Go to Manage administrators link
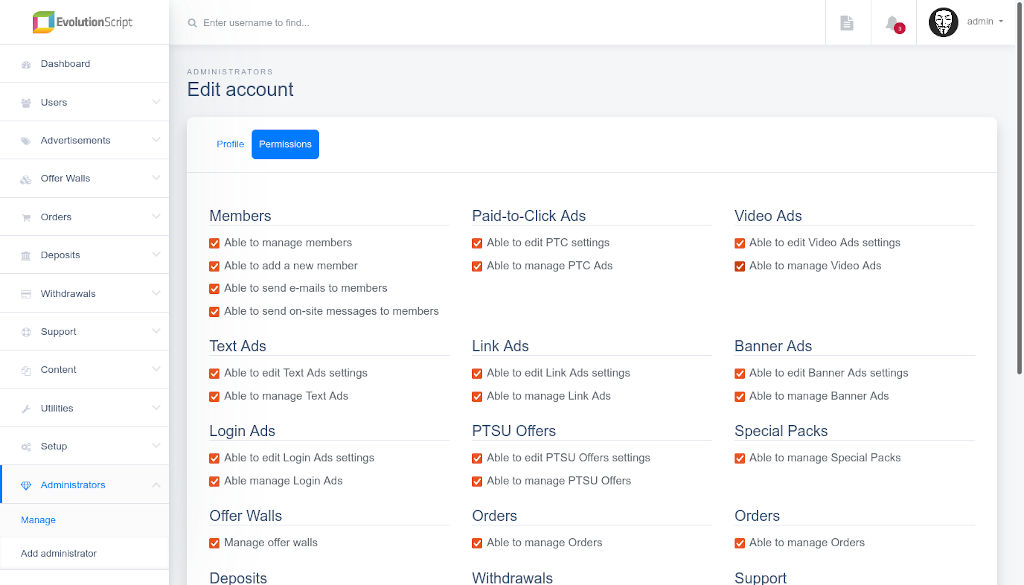1024x585 pixels. click(38, 520)
